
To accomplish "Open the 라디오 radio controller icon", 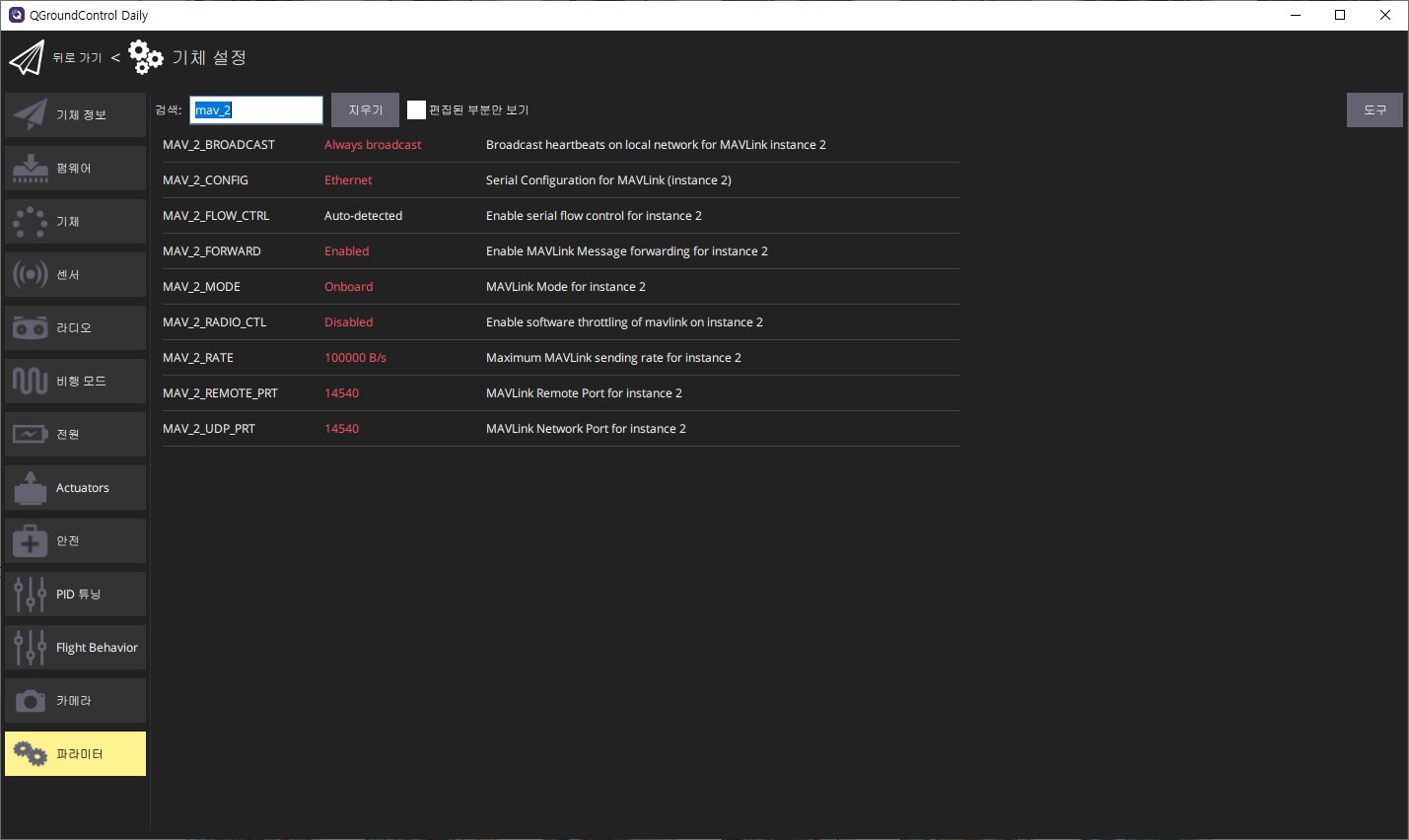I will [31, 328].
